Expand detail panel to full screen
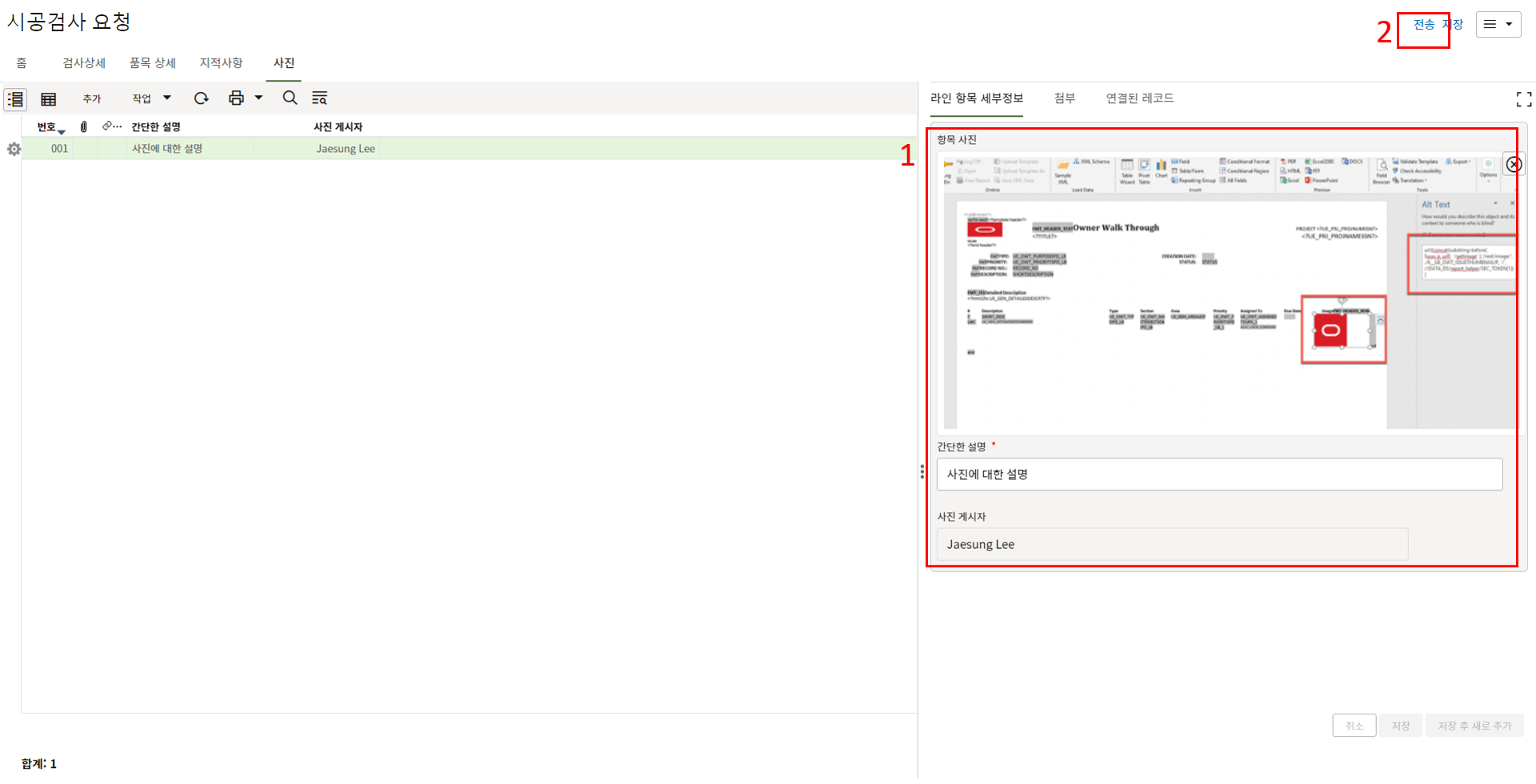 [1523, 99]
